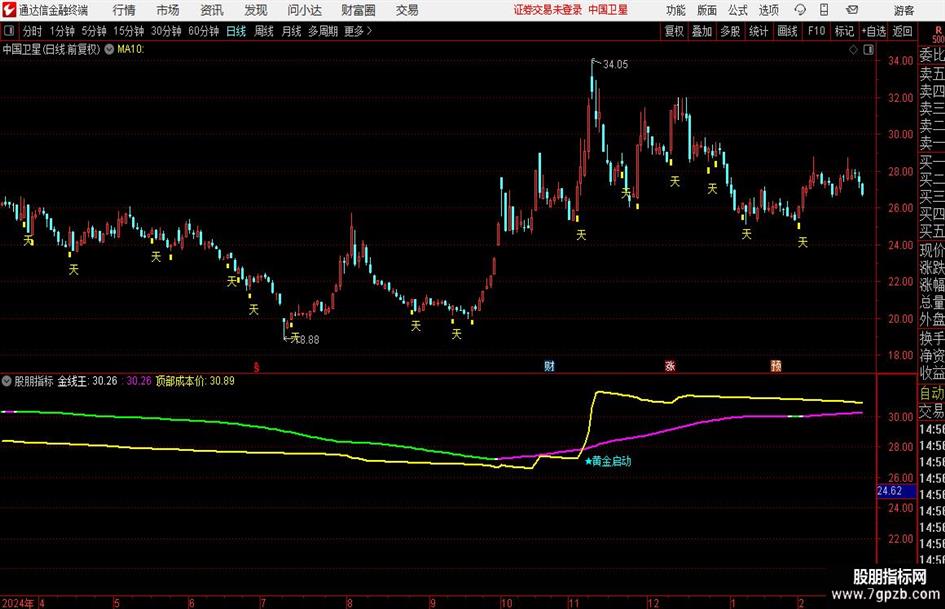Click the 证券交易未登录 login link
The image size is (945, 609).
(548, 10)
